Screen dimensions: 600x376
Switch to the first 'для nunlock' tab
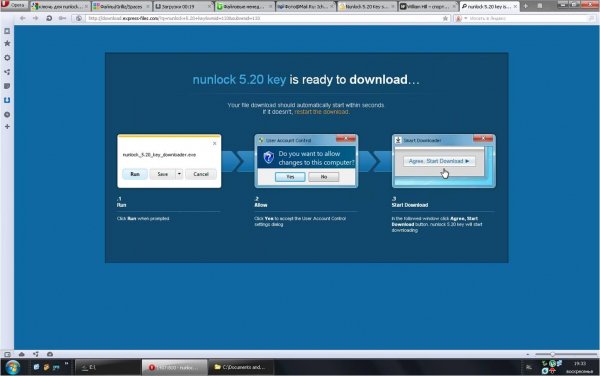pos(60,7)
